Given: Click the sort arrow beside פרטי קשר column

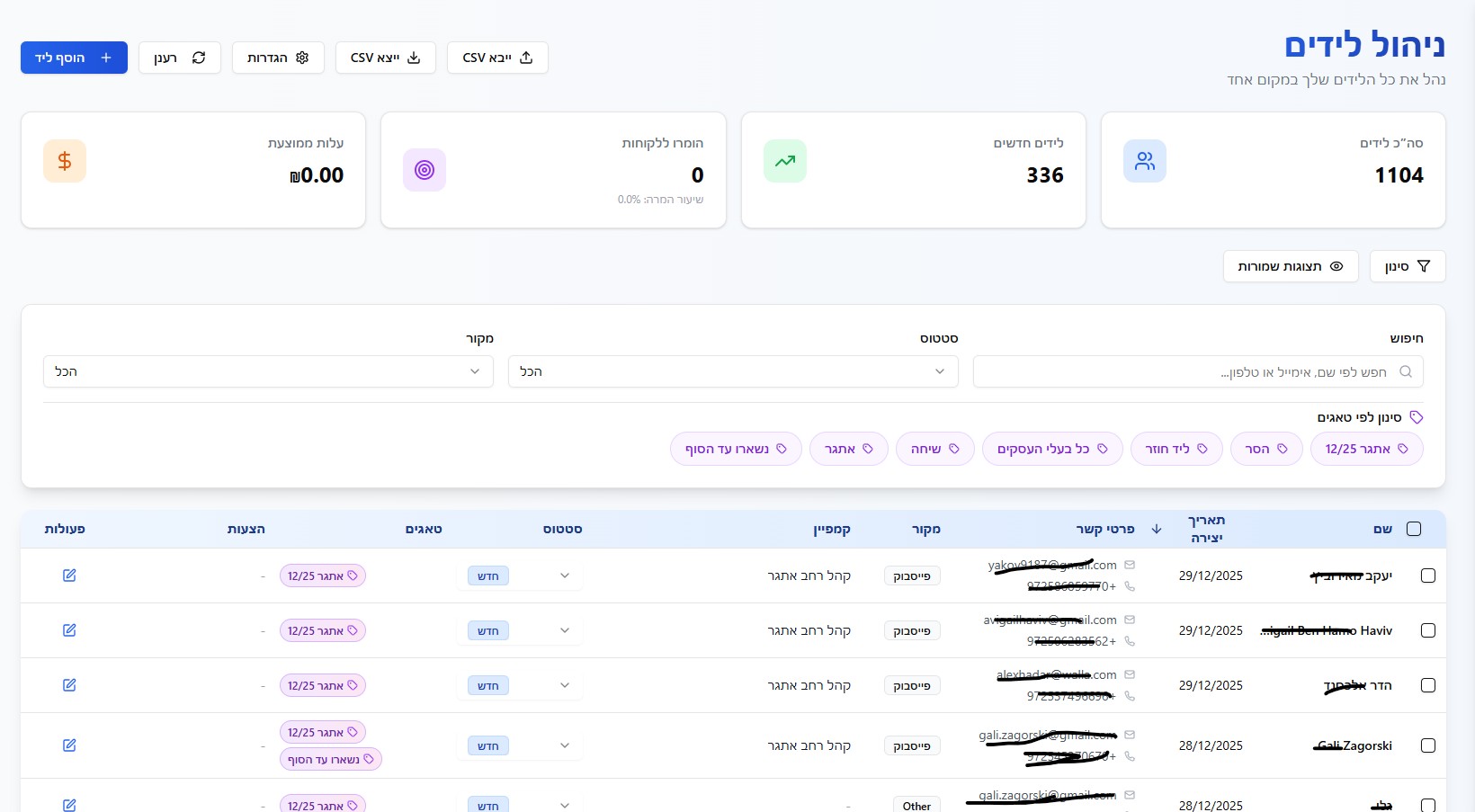Looking at the screenshot, I should 1156,529.
